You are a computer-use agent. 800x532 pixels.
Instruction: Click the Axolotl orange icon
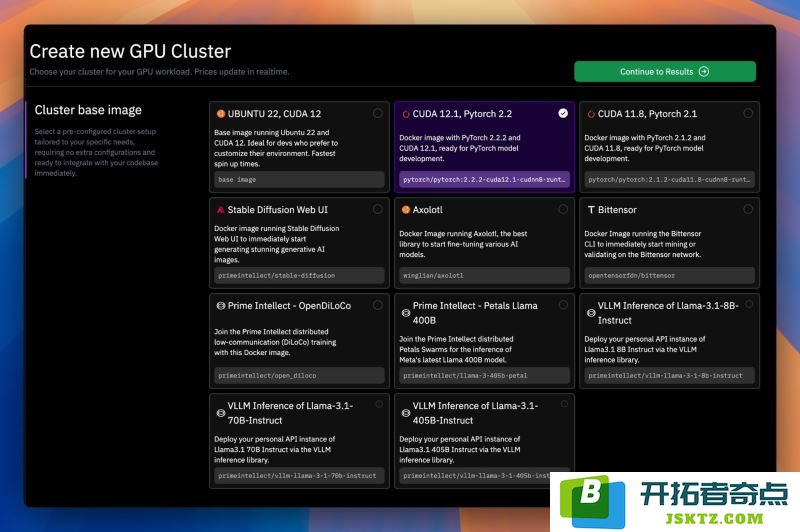pos(406,210)
